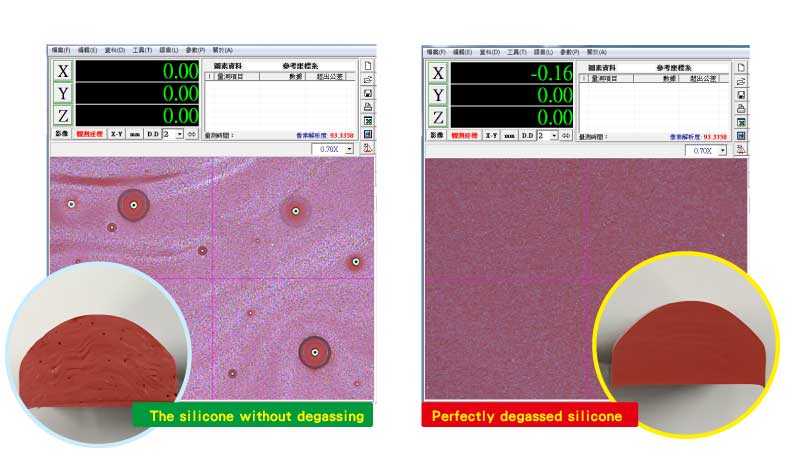Open the 0.70X magnification dropdown in right window
The height and width of the screenshot is (450, 800).
pos(723,150)
